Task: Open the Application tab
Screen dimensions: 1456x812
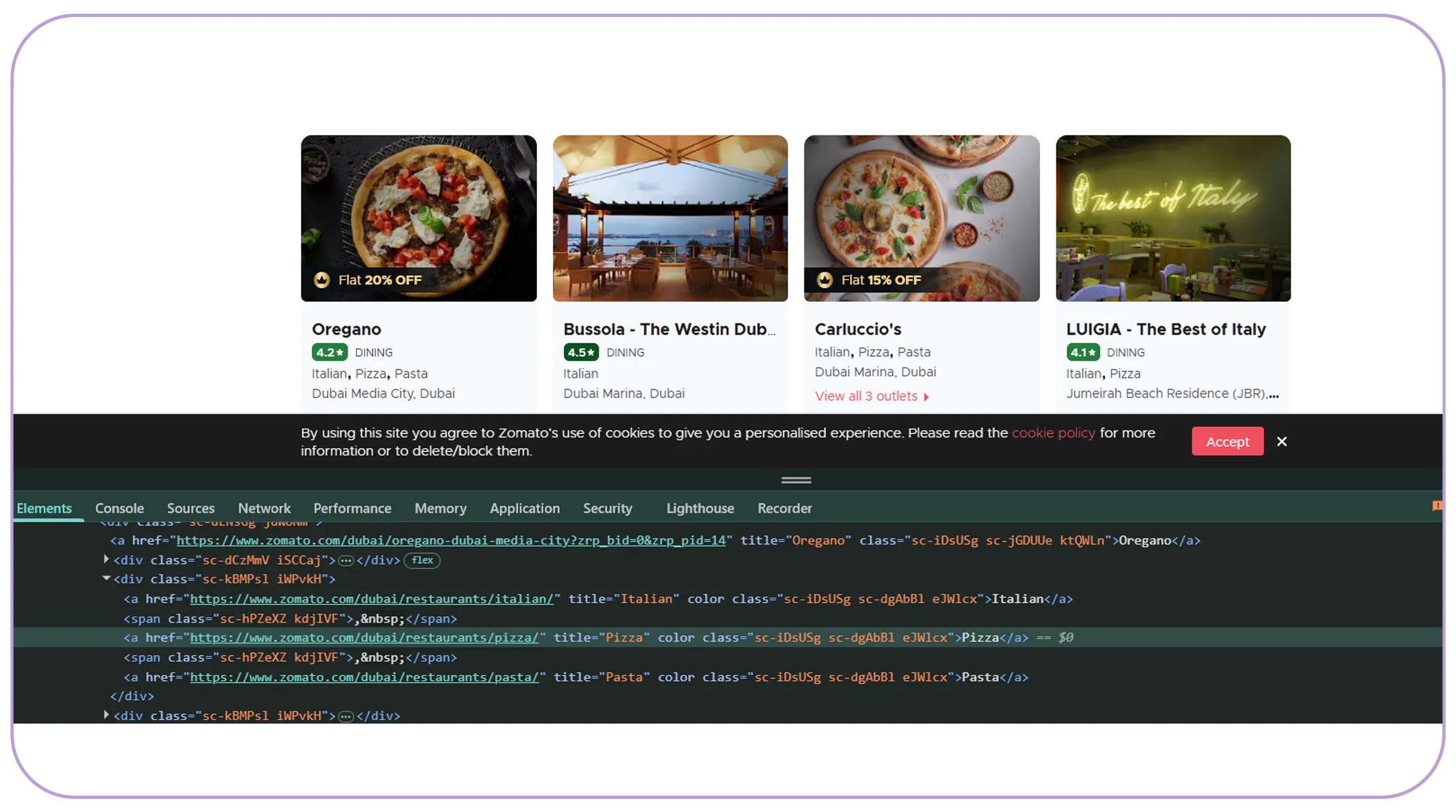Action: point(525,508)
